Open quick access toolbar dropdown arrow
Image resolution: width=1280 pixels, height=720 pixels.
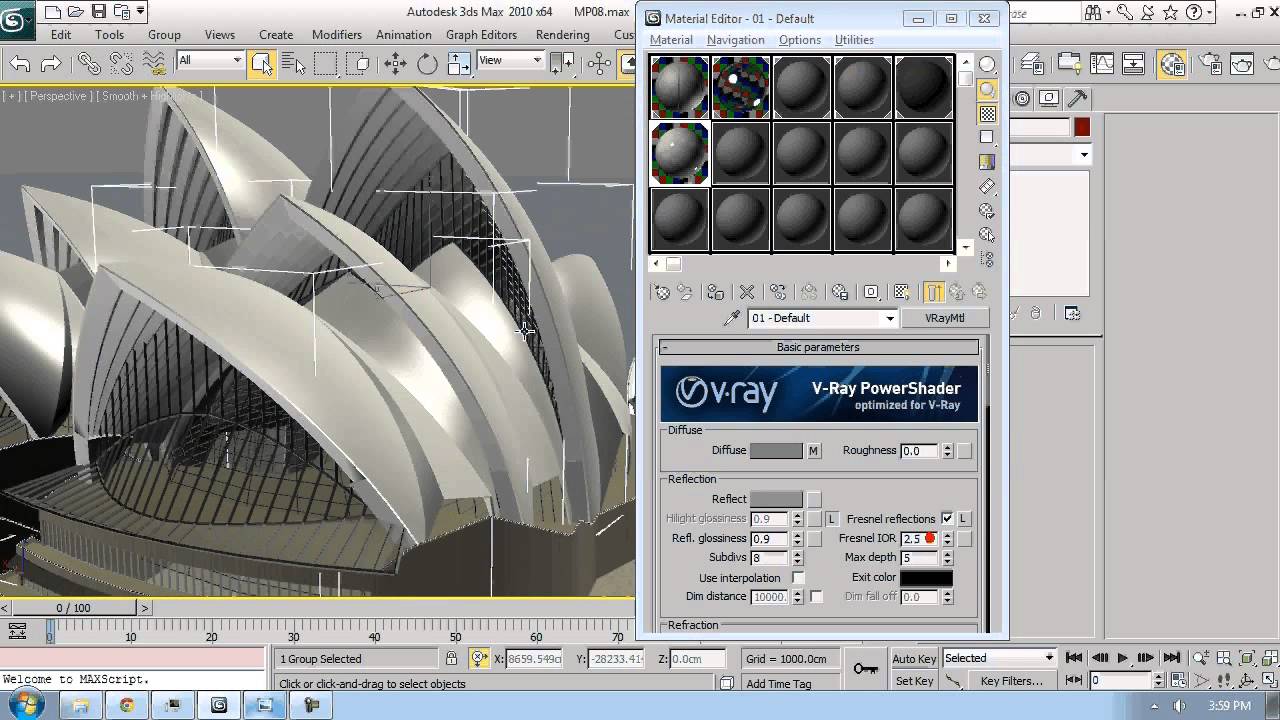tap(140, 12)
